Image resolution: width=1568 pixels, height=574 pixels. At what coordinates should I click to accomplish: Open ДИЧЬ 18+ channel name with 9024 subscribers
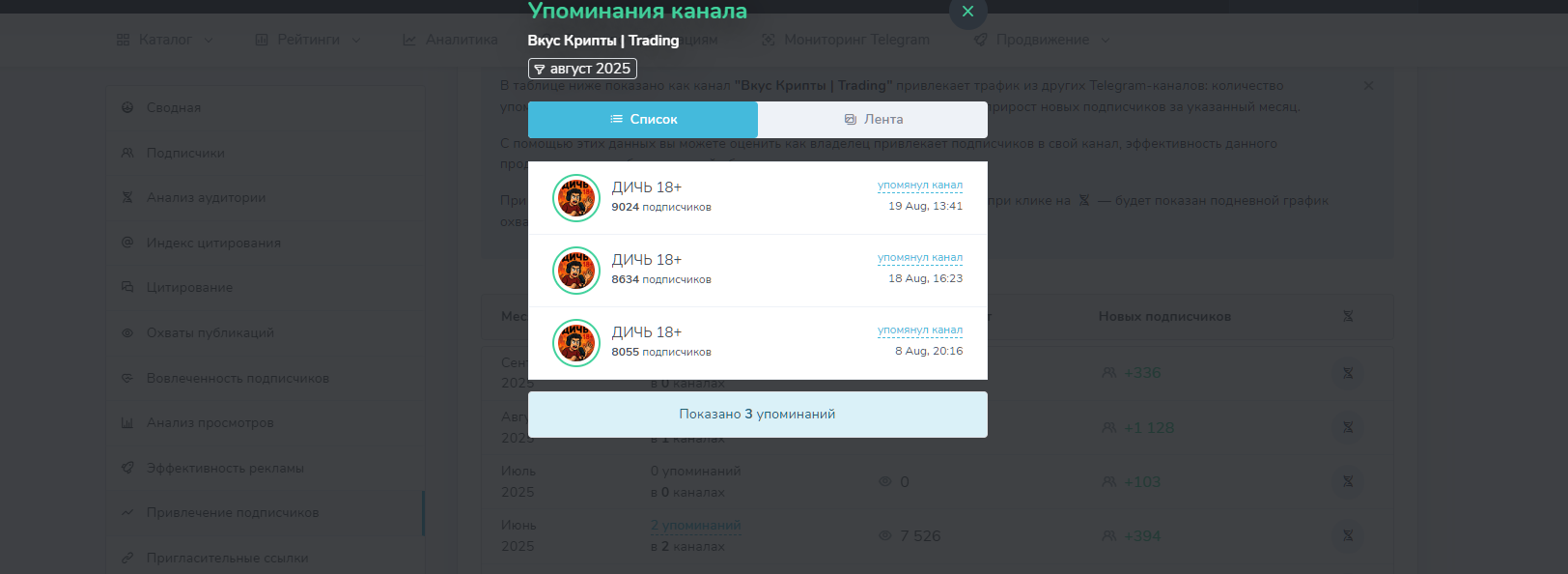tap(646, 187)
